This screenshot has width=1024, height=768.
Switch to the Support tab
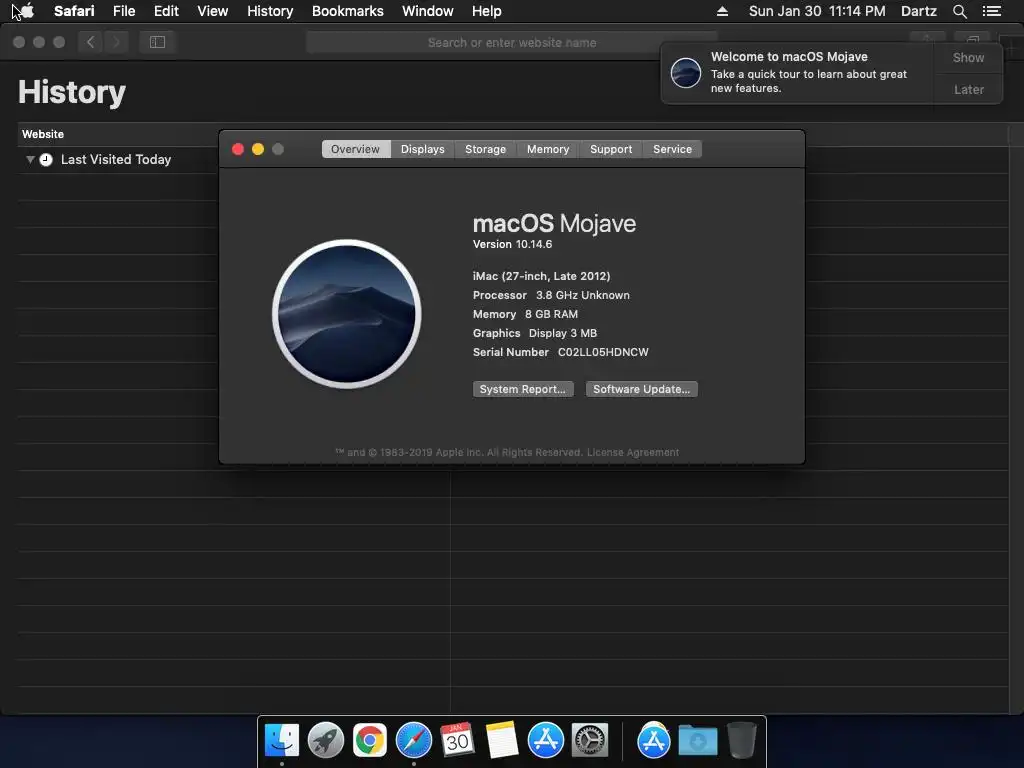[x=611, y=149]
